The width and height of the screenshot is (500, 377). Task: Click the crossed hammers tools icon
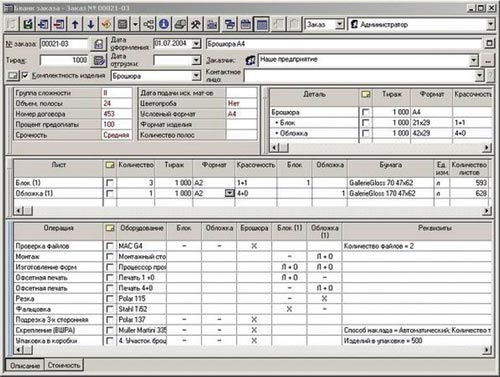(196, 24)
